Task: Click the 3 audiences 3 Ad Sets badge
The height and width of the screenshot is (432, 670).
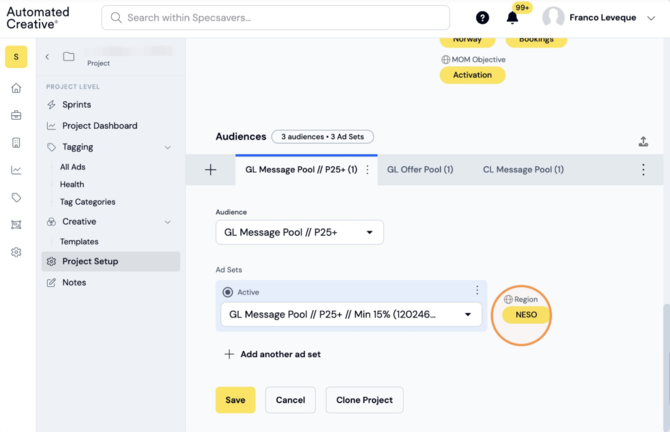Action: coord(322,137)
